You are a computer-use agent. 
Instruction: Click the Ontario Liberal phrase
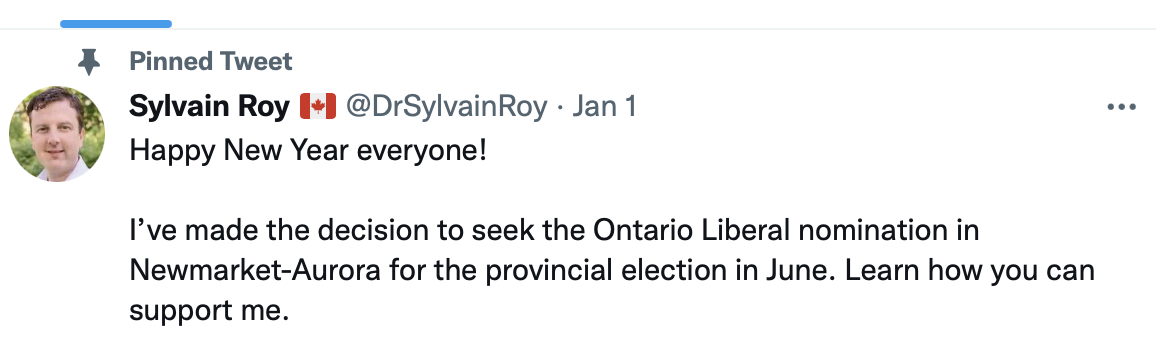(691, 230)
